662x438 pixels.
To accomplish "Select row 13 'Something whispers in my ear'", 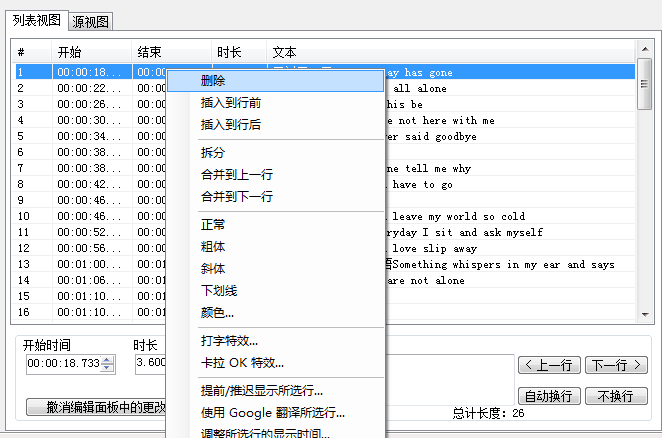I will 324,264.
